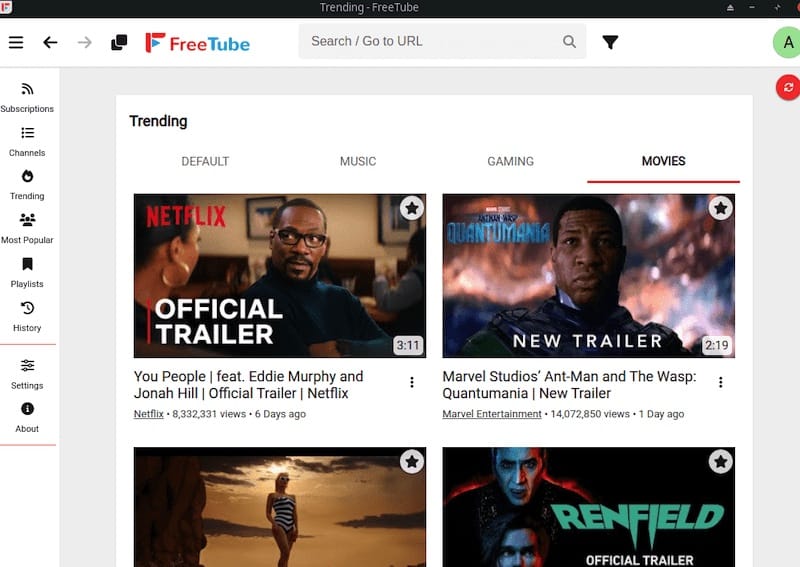Switch to the MUSIC trending tab
The height and width of the screenshot is (567, 800).
(x=358, y=162)
